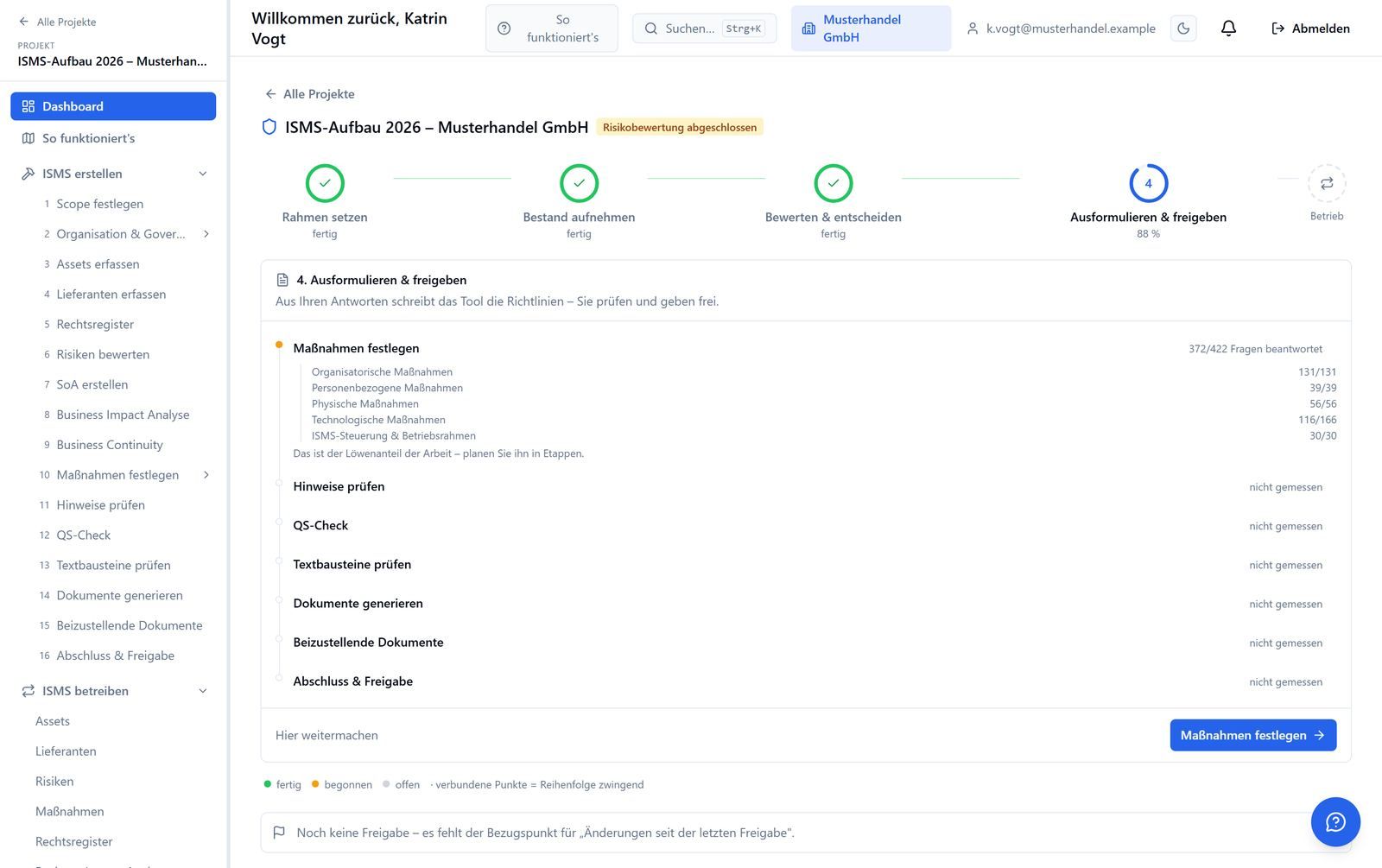Click the step 4 progress ring
The image size is (1382, 868).
(1148, 183)
